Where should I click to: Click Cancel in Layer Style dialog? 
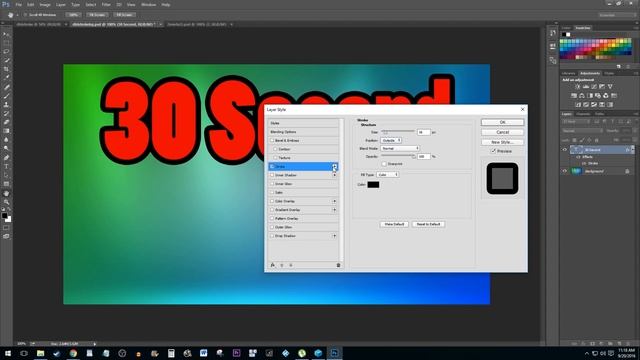(502, 132)
